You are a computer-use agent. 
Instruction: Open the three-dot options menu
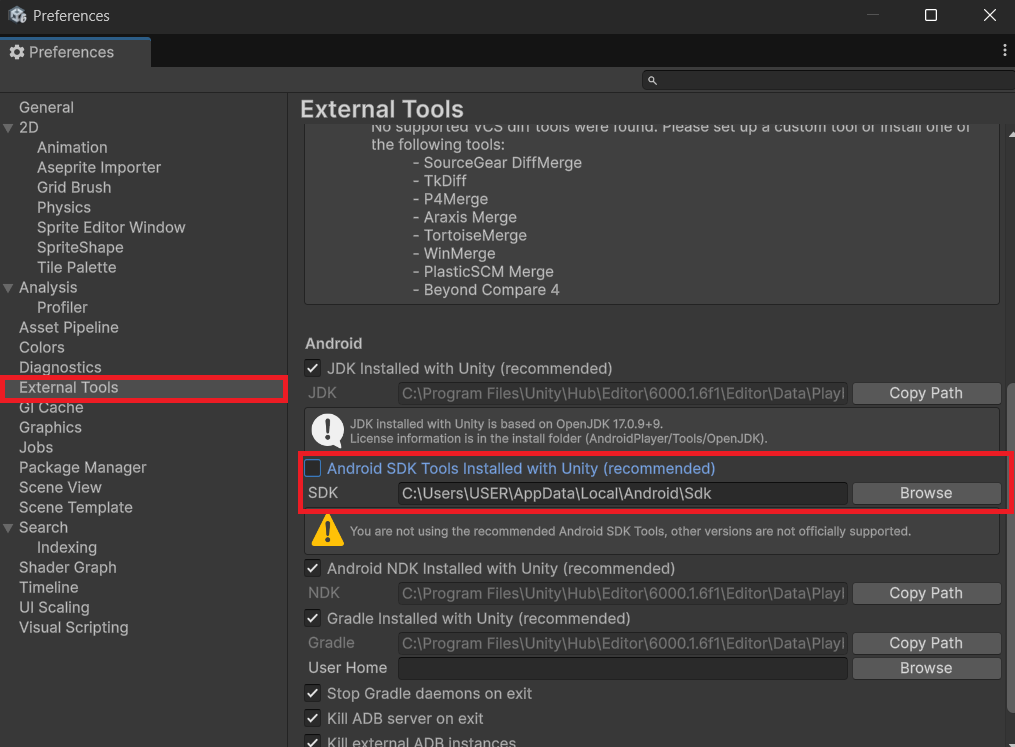(1004, 50)
